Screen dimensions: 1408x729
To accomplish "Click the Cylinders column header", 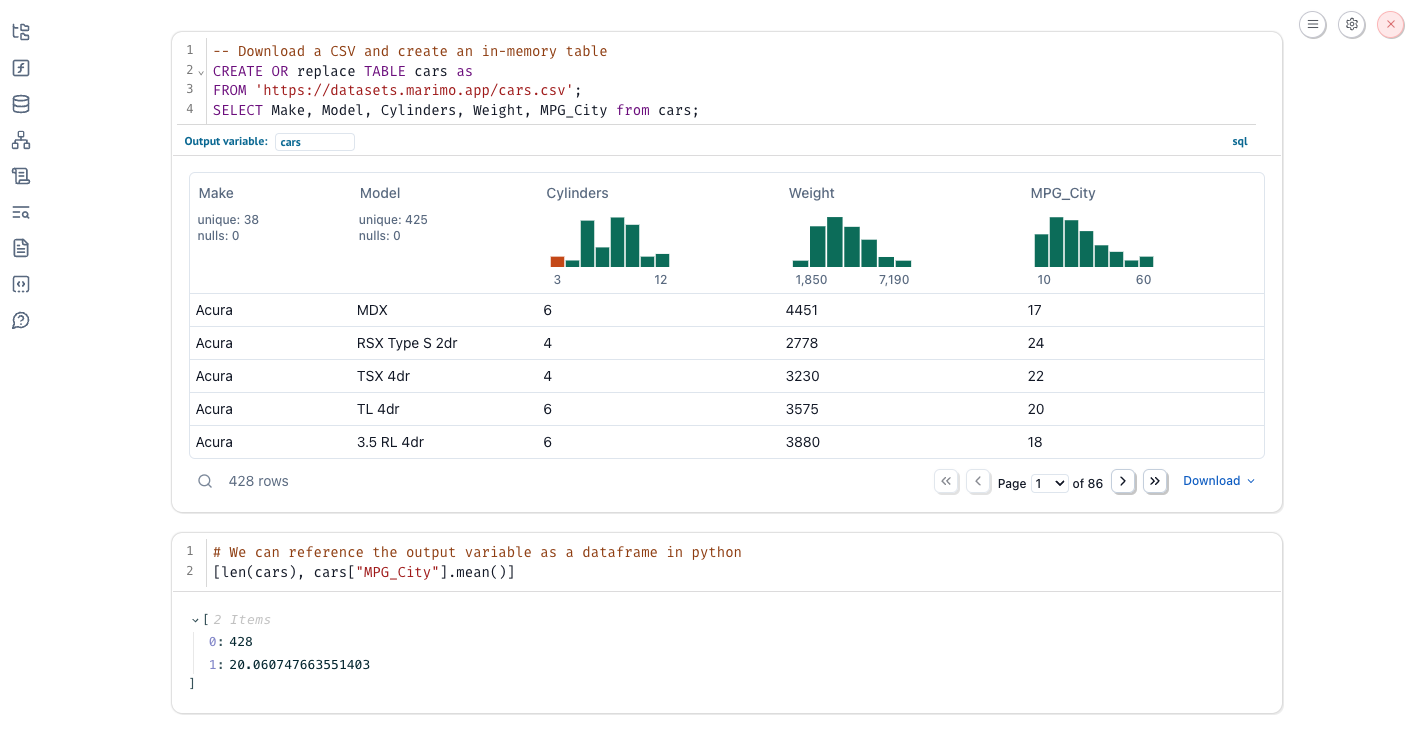I will (x=577, y=193).
